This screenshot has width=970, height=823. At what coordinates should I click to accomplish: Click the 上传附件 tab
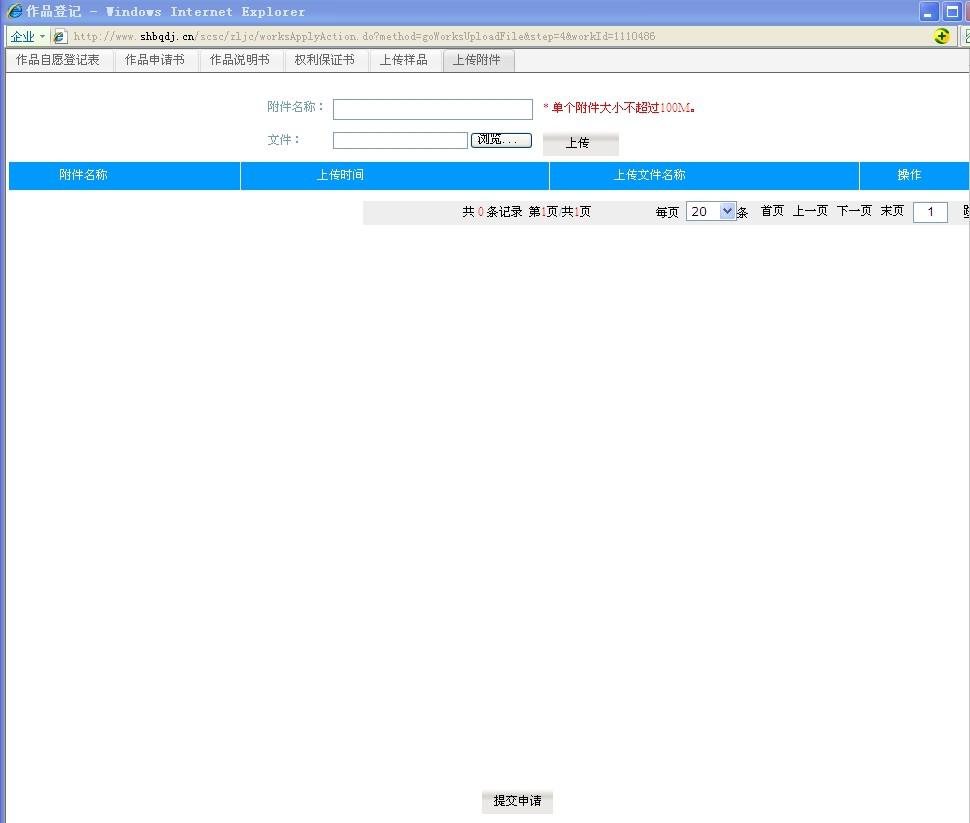point(477,60)
